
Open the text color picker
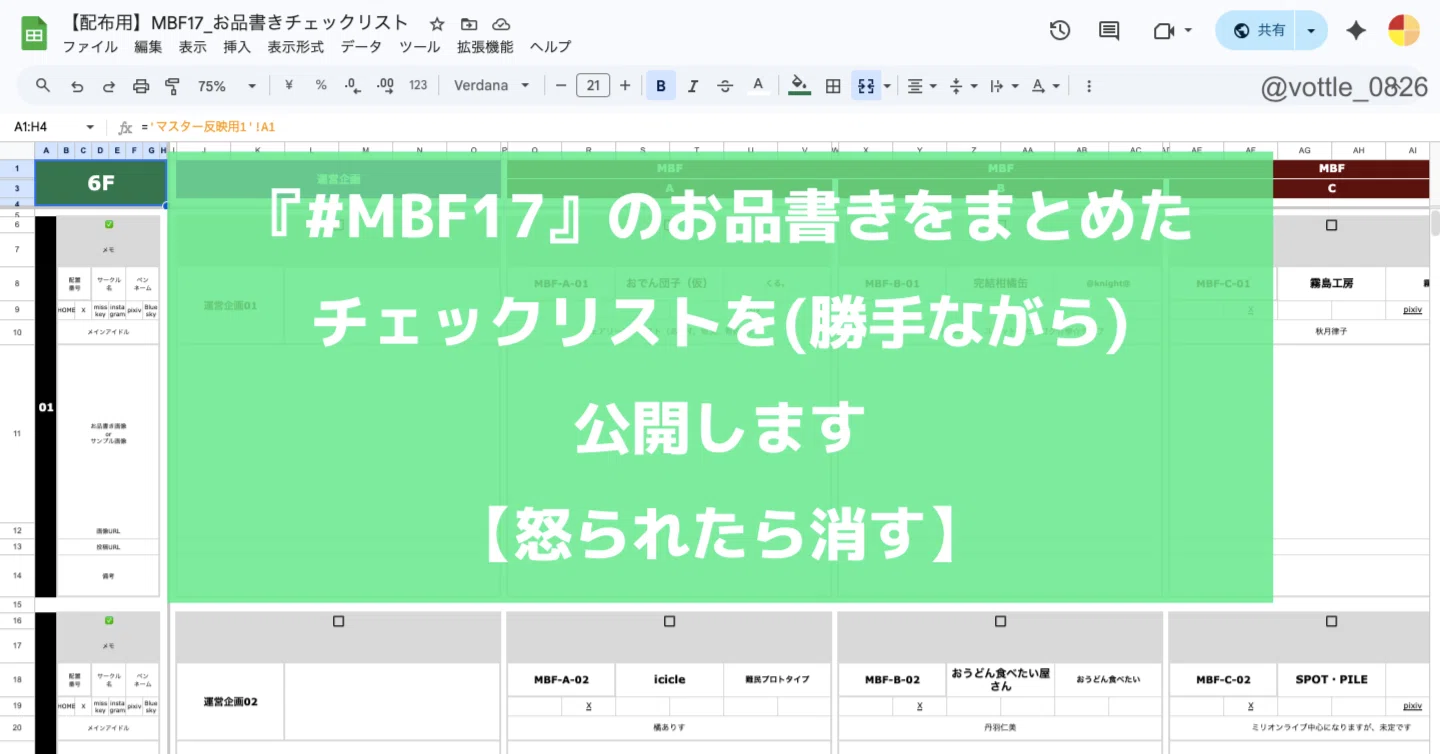tap(758, 86)
